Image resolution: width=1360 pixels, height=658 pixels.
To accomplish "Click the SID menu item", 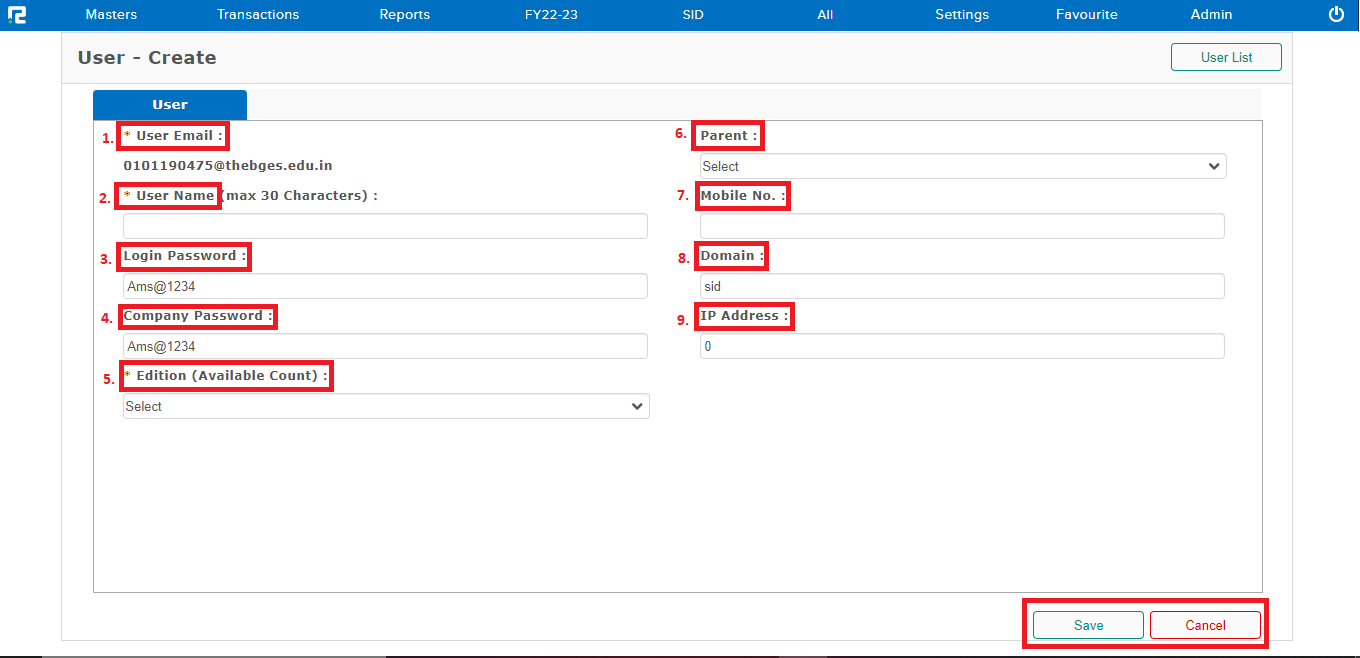I will coord(692,14).
